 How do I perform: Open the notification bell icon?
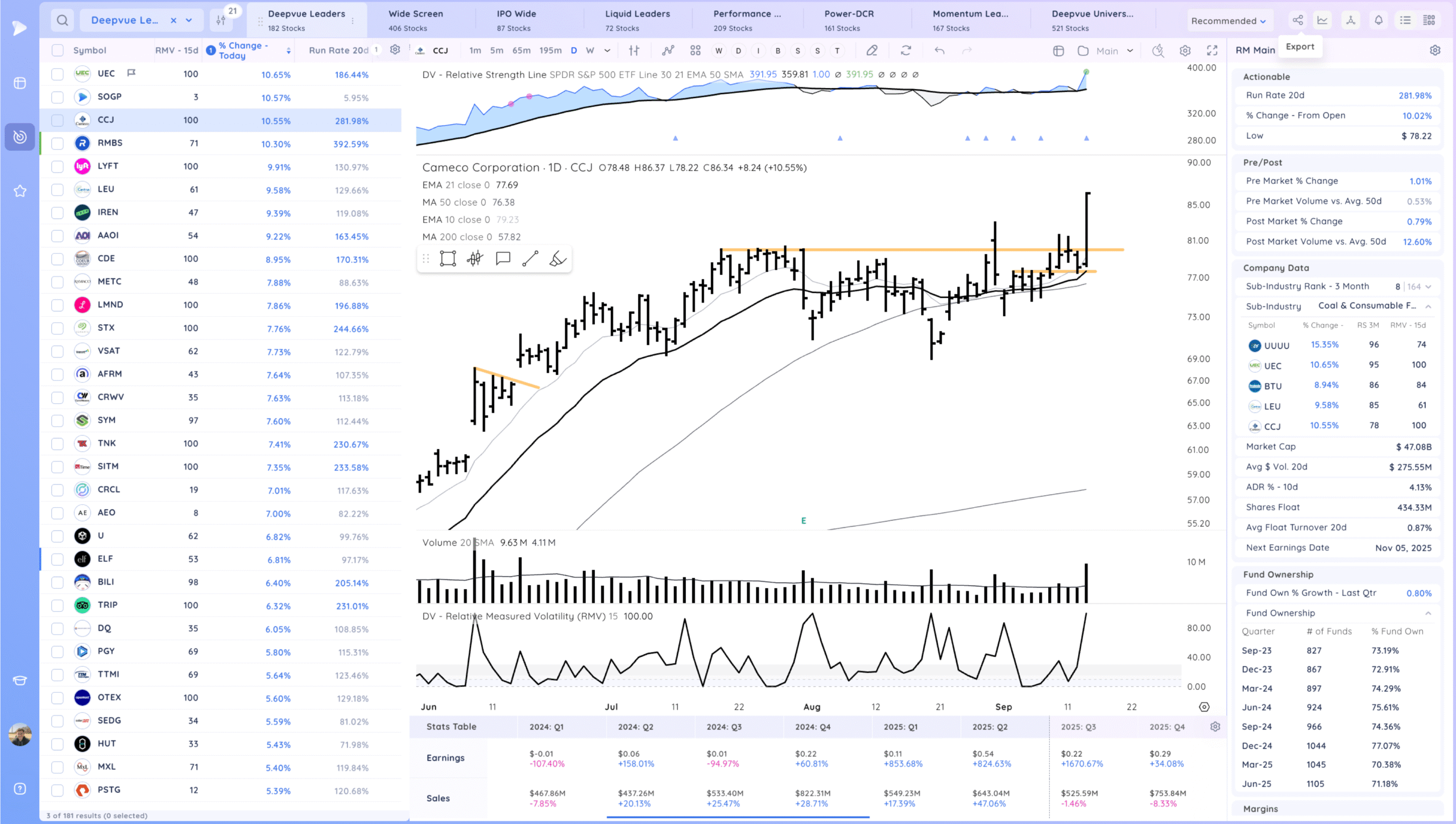pyautogui.click(x=1379, y=20)
